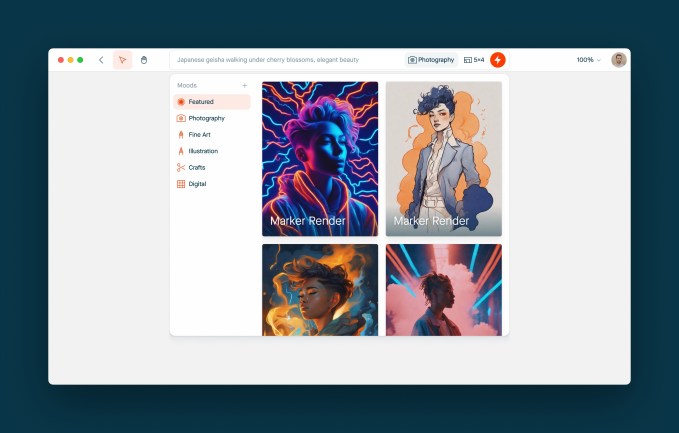Select the Digital mood category
The image size is (679, 433).
pyautogui.click(x=212, y=184)
